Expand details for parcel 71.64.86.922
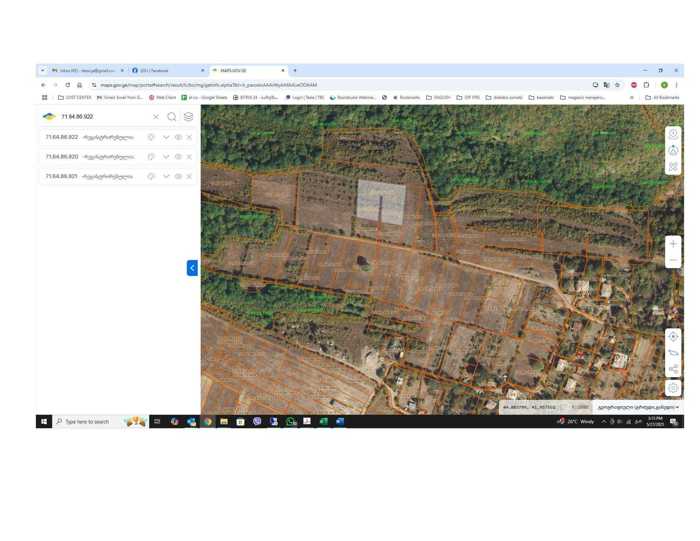 (166, 137)
